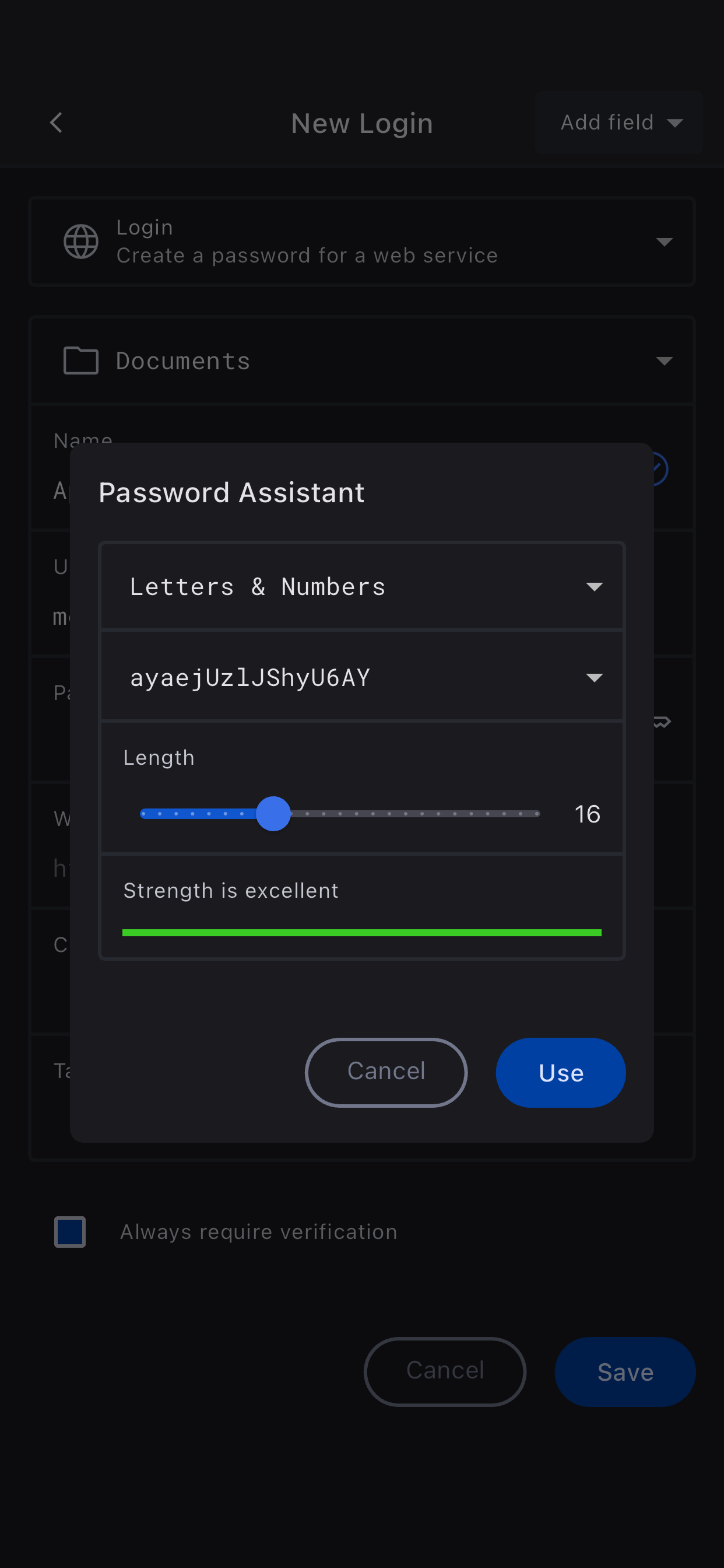The image size is (724, 1568).
Task: Toggle Always require verification checkbox
Action: click(x=70, y=1231)
